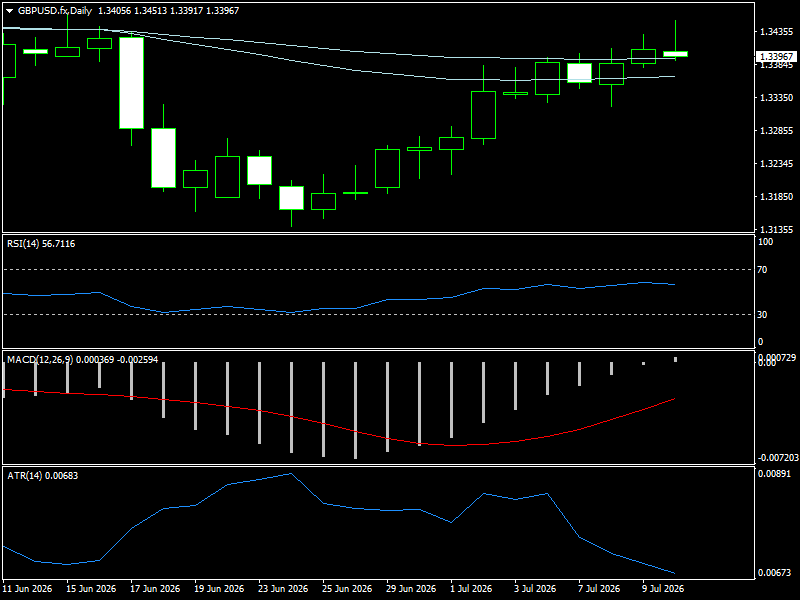Viewport: 800px width, 600px height.
Task: Click the RSI 100 scale value
Action: (765, 242)
